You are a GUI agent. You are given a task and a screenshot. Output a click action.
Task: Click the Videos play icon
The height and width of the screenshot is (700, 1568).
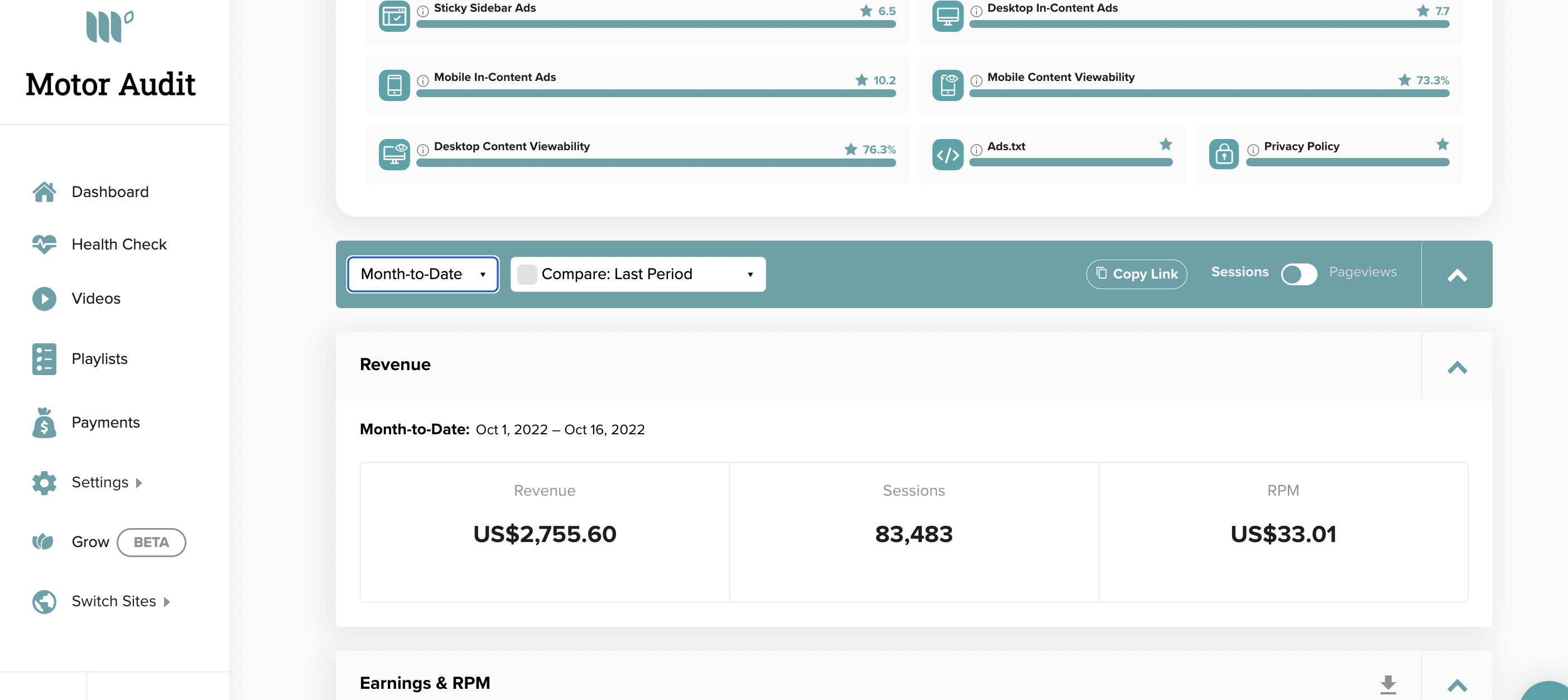[x=44, y=298]
